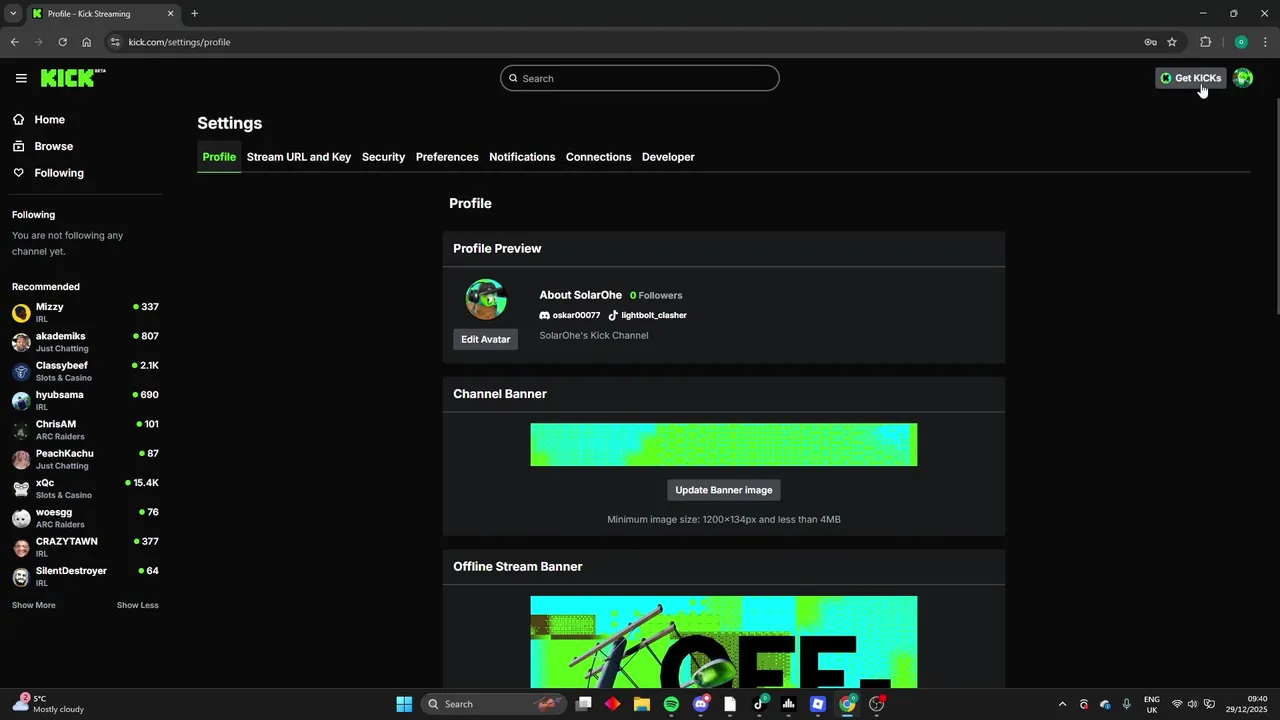1280x720 pixels.
Task: Open File Explorer from the taskbar
Action: [641, 704]
